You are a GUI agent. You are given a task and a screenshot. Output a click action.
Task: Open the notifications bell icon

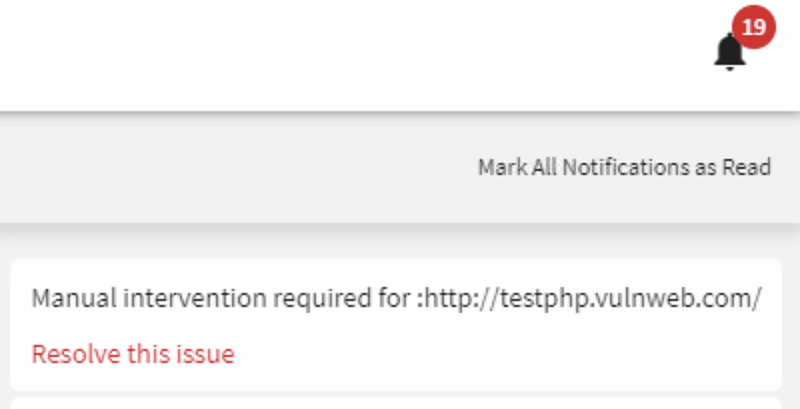point(729,52)
